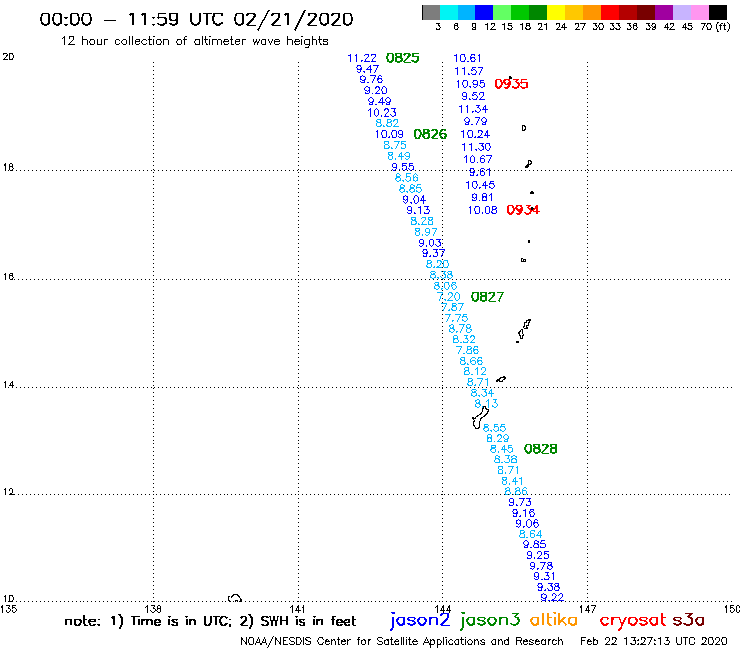The image size is (740, 650).
Task: Select the altika satellite legend label
Action: click(554, 619)
